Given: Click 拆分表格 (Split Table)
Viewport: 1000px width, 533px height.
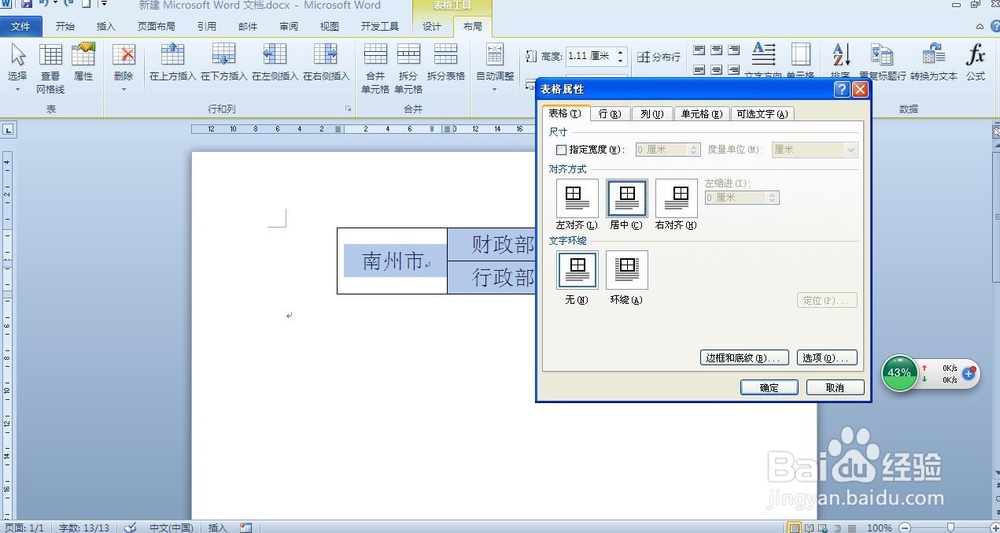Looking at the screenshot, I should click(446, 61).
